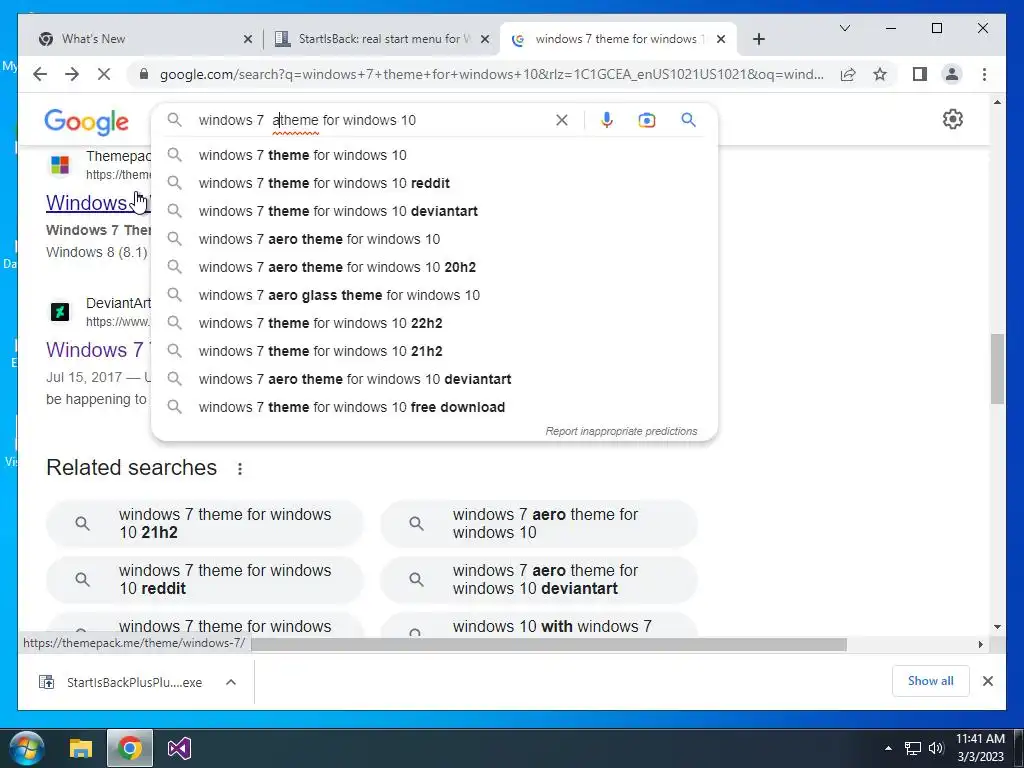Clear the Google search box text
The width and height of the screenshot is (1024, 768).
(x=562, y=120)
